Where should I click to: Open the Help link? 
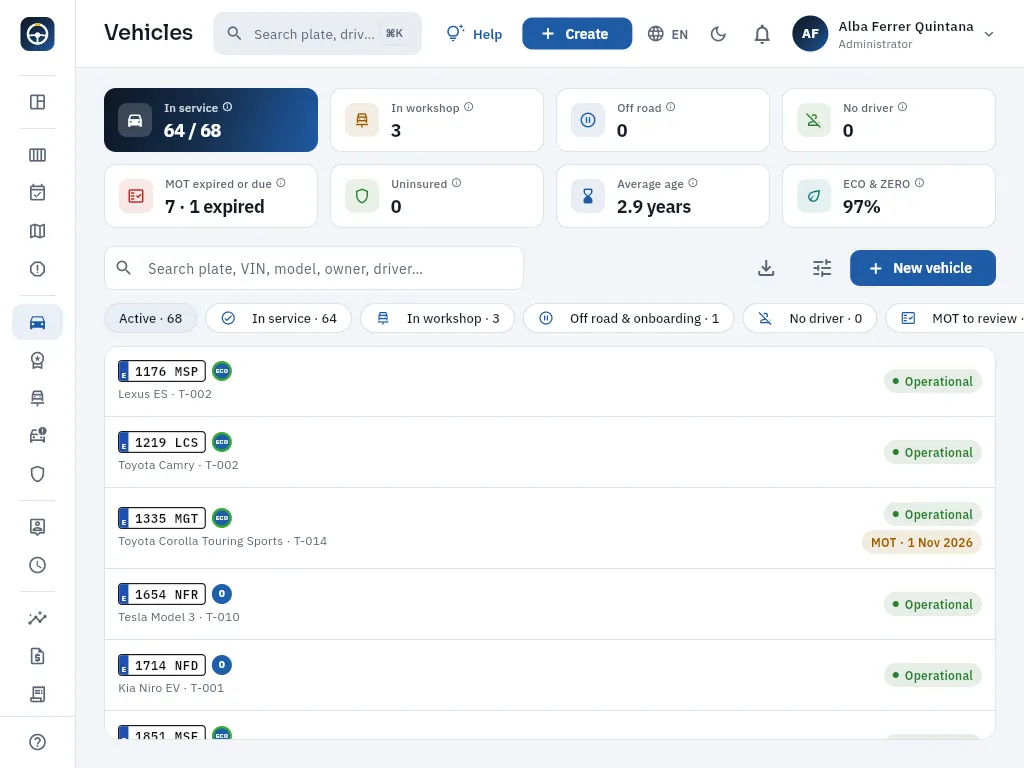474,34
